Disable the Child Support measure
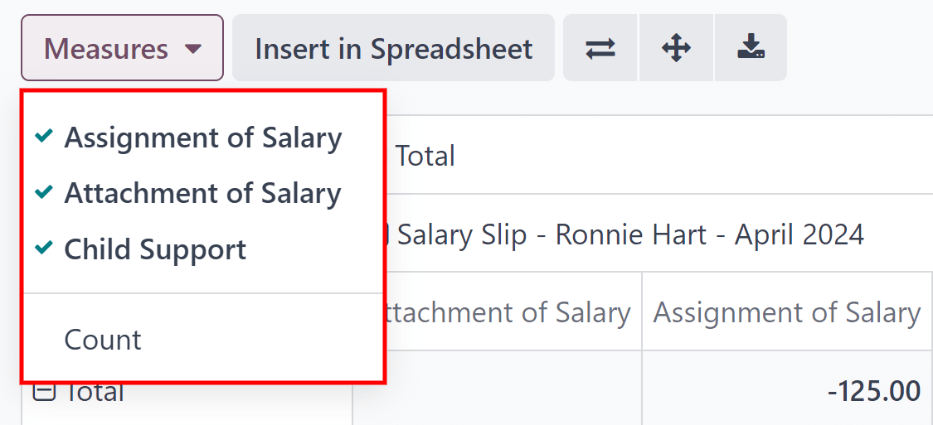 pyautogui.click(x=155, y=249)
